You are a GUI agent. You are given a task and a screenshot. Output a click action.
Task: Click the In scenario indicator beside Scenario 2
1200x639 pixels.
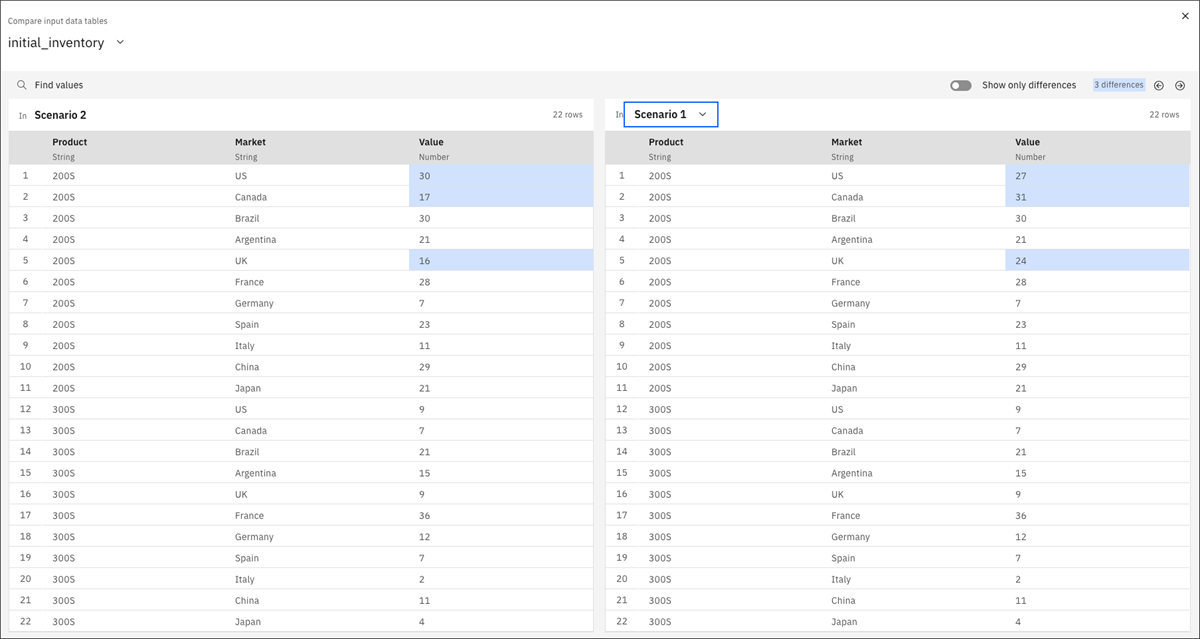21,114
